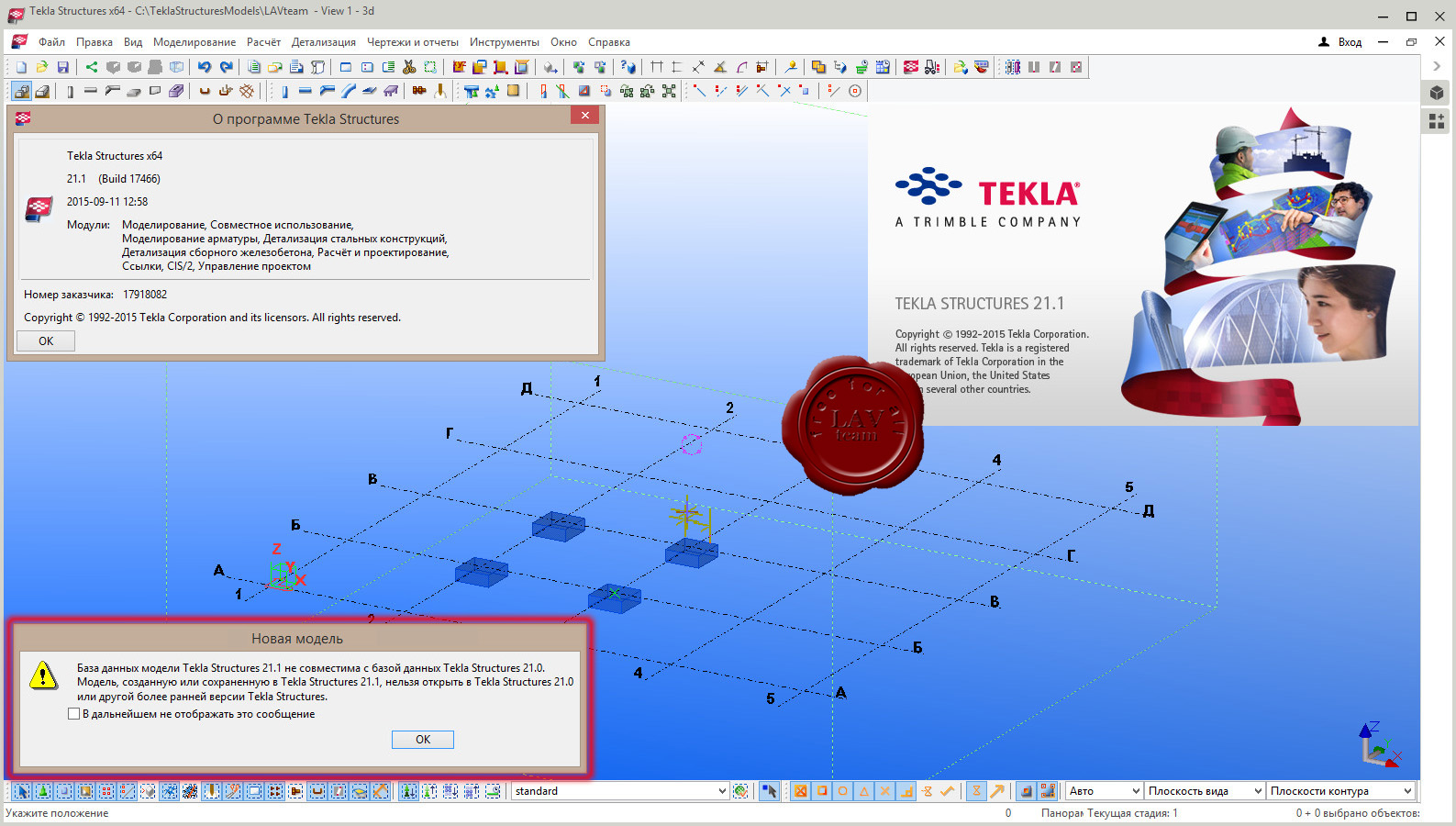1456x826 pixels.
Task: Click the circle point creation icon
Action: point(855,91)
